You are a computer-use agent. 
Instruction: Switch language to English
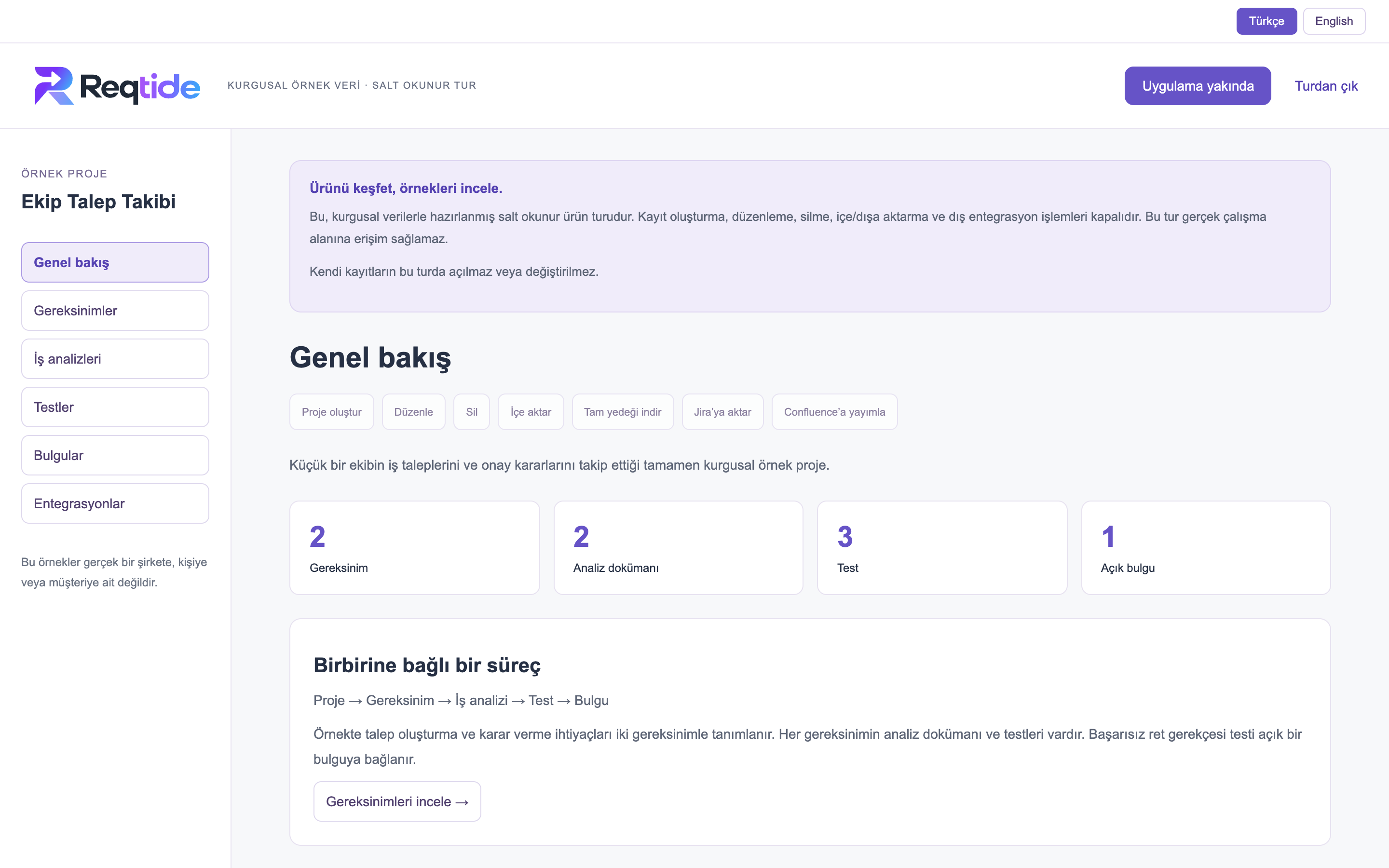click(1334, 21)
